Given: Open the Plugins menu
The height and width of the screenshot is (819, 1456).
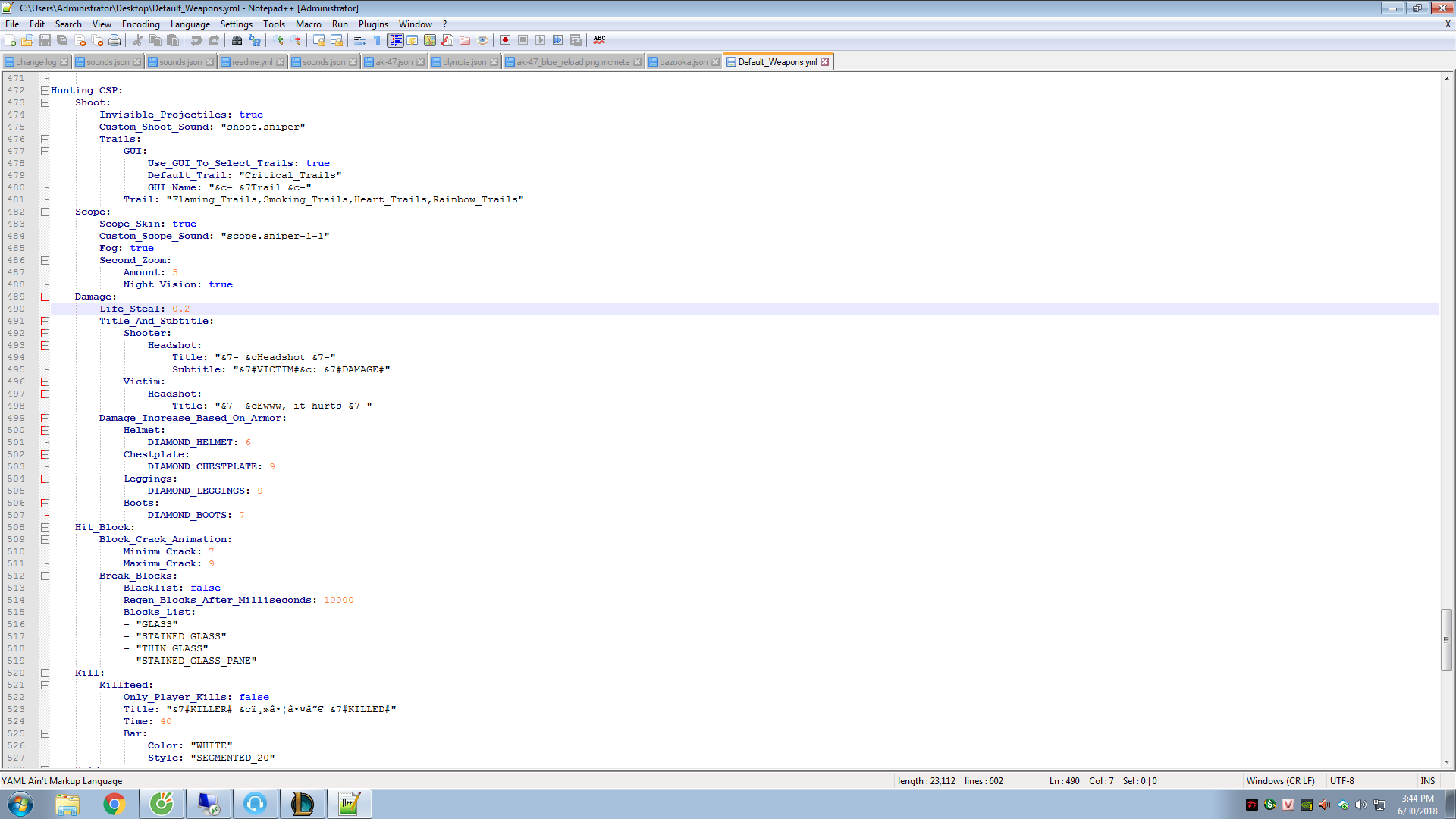Looking at the screenshot, I should point(372,24).
